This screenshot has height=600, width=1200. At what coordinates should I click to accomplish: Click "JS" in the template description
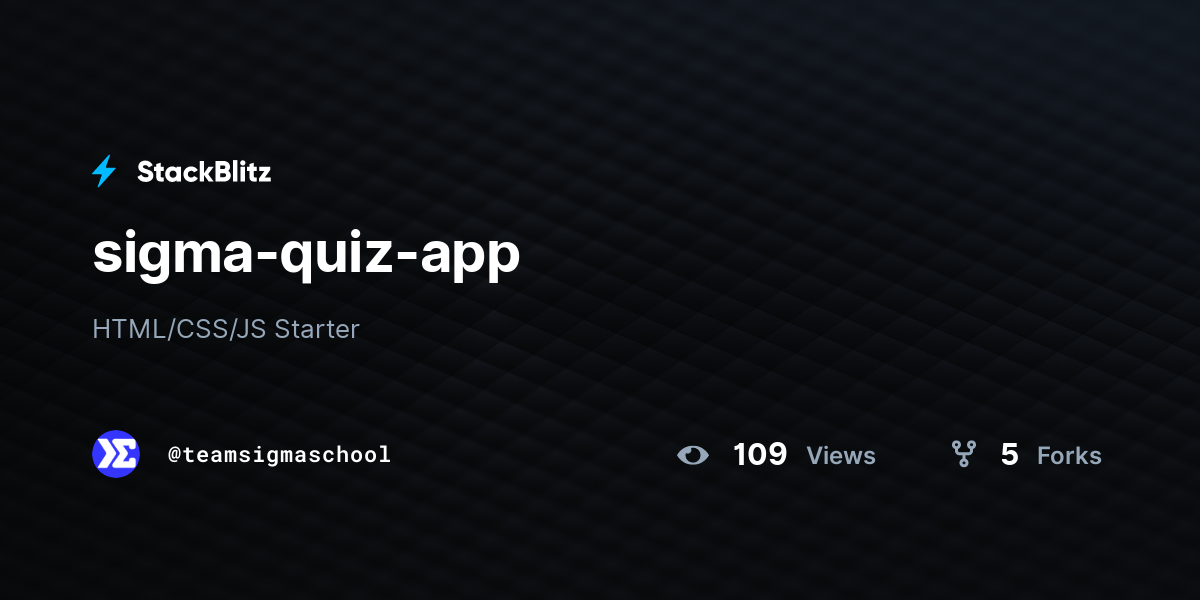point(252,329)
